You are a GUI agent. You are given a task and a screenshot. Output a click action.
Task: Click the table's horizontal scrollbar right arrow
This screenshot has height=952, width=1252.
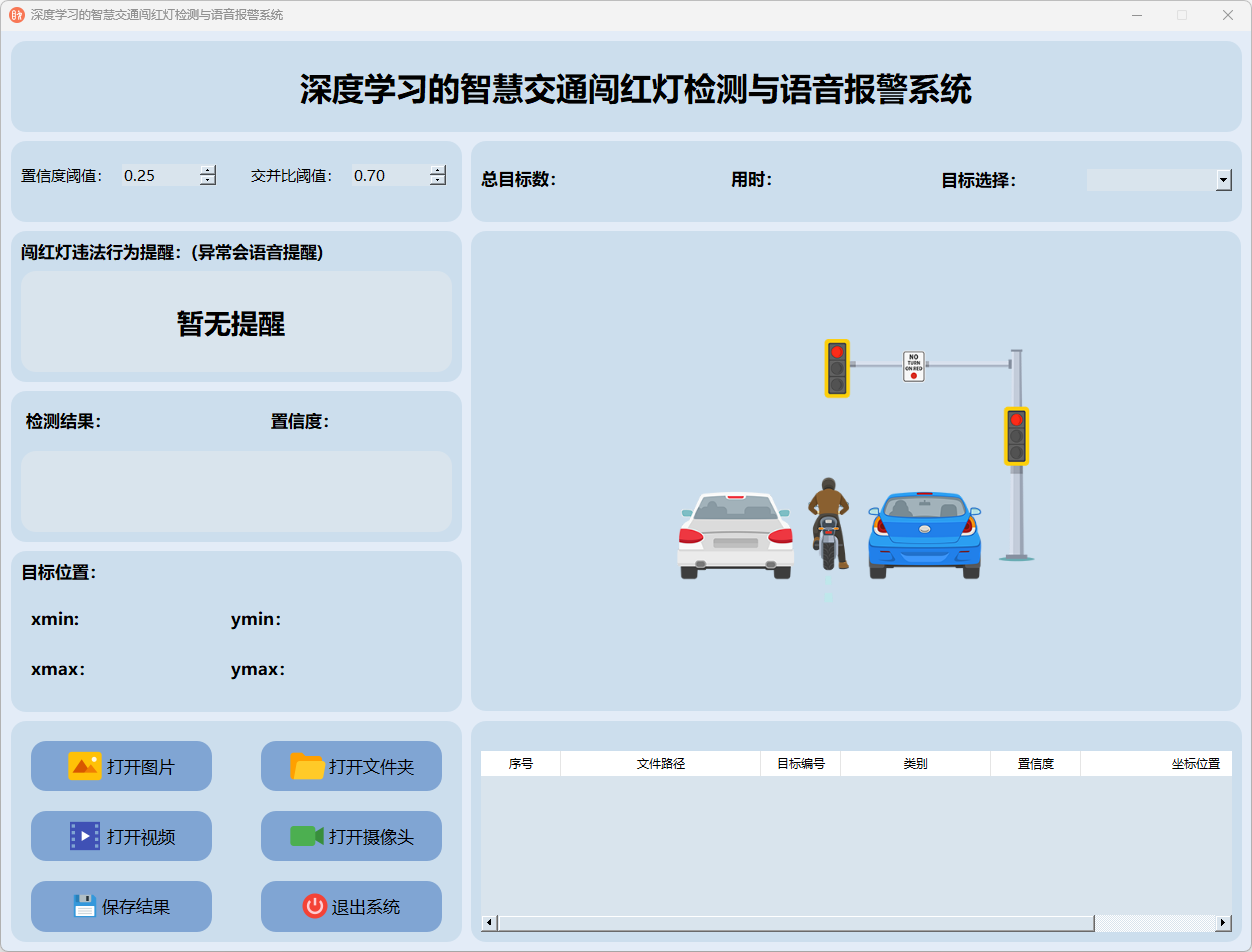click(x=1223, y=923)
